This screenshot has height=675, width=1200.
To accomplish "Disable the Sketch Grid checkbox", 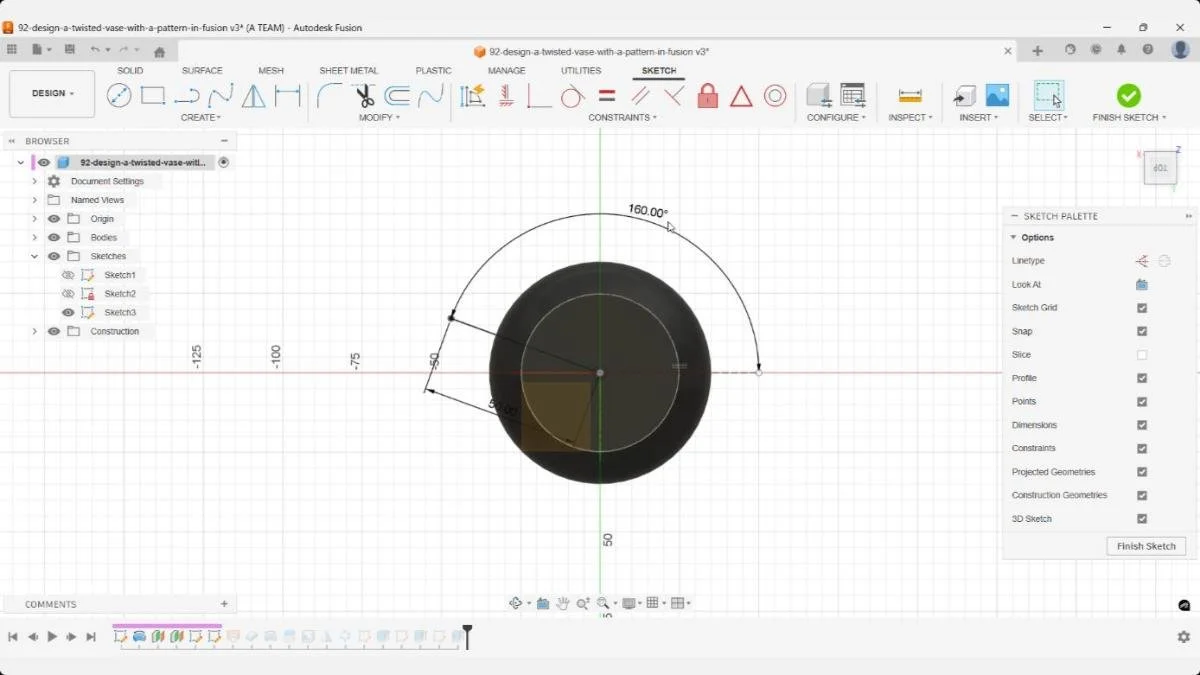I will (x=1142, y=307).
